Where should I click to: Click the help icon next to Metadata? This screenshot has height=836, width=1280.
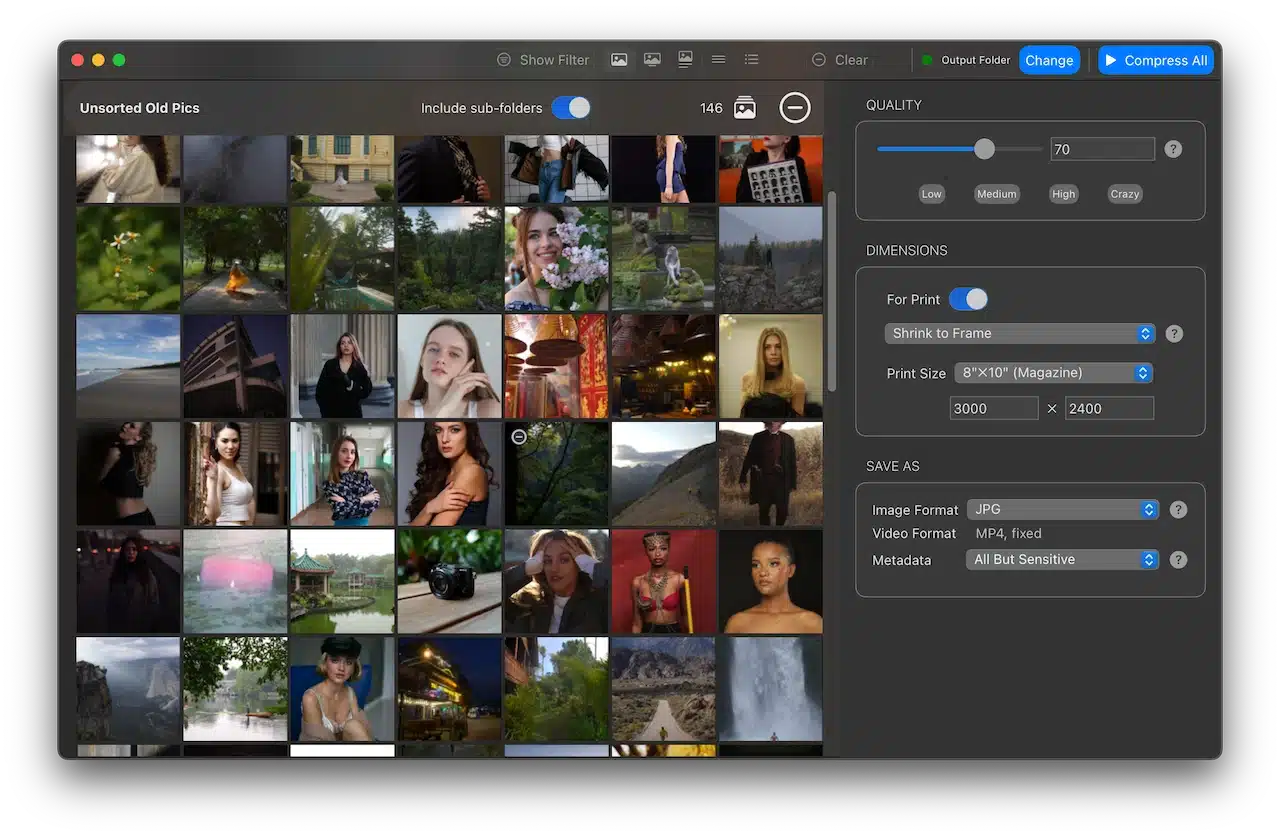click(x=1178, y=560)
